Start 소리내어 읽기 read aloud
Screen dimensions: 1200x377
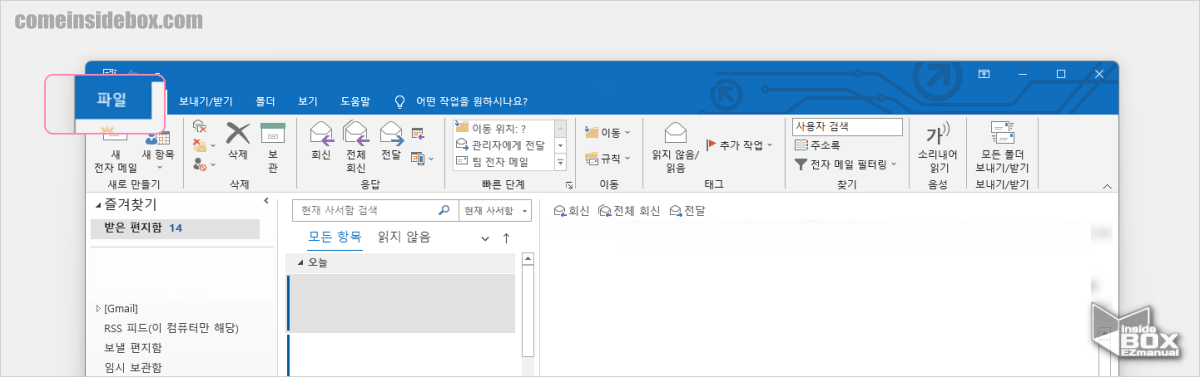[938, 146]
